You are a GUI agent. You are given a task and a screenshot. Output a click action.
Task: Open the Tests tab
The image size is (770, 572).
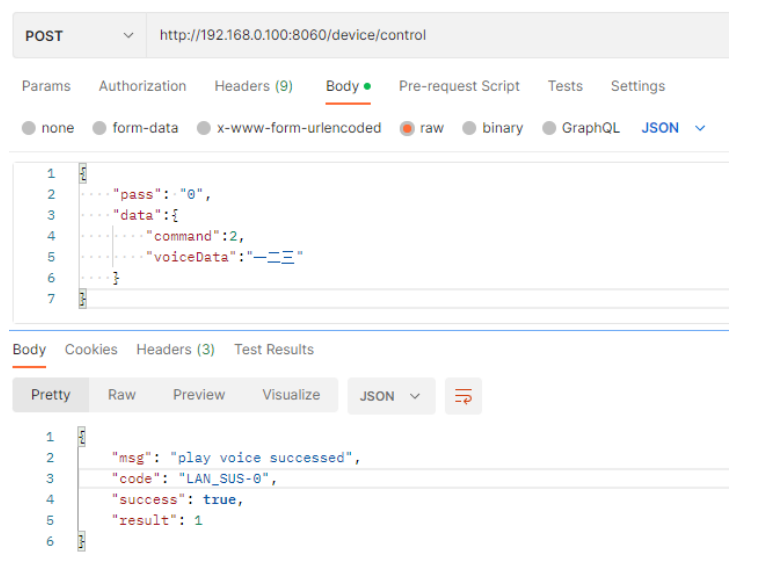coord(565,86)
